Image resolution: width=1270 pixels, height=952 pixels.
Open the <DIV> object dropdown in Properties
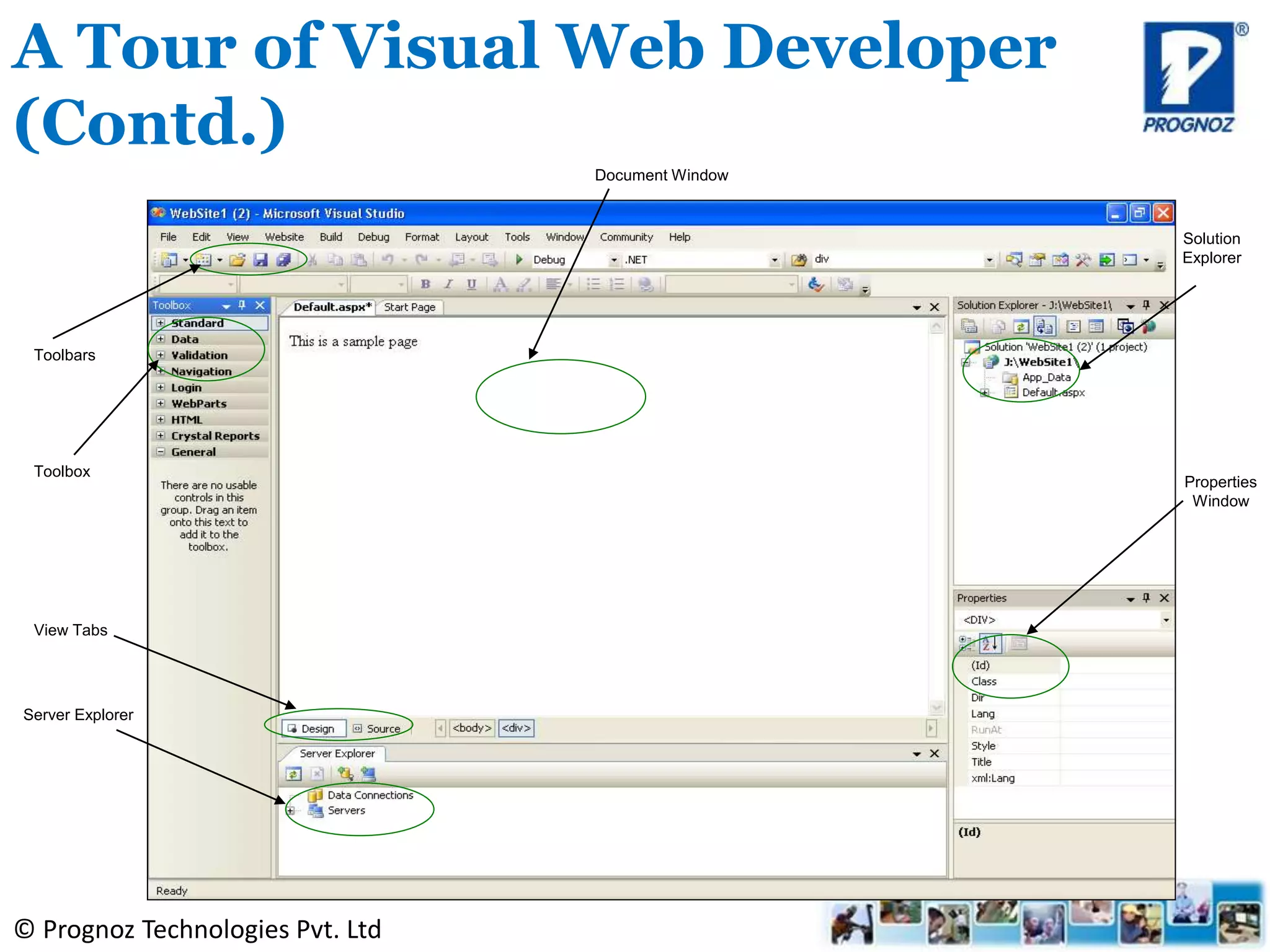pos(1166,620)
